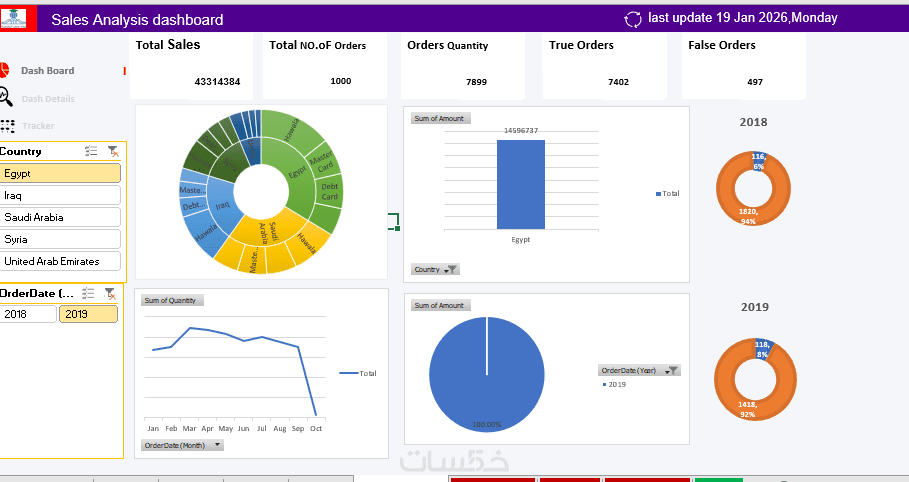Toggle multi-select on the Country slicer
Image resolution: width=909 pixels, height=482 pixels.
coord(91,151)
